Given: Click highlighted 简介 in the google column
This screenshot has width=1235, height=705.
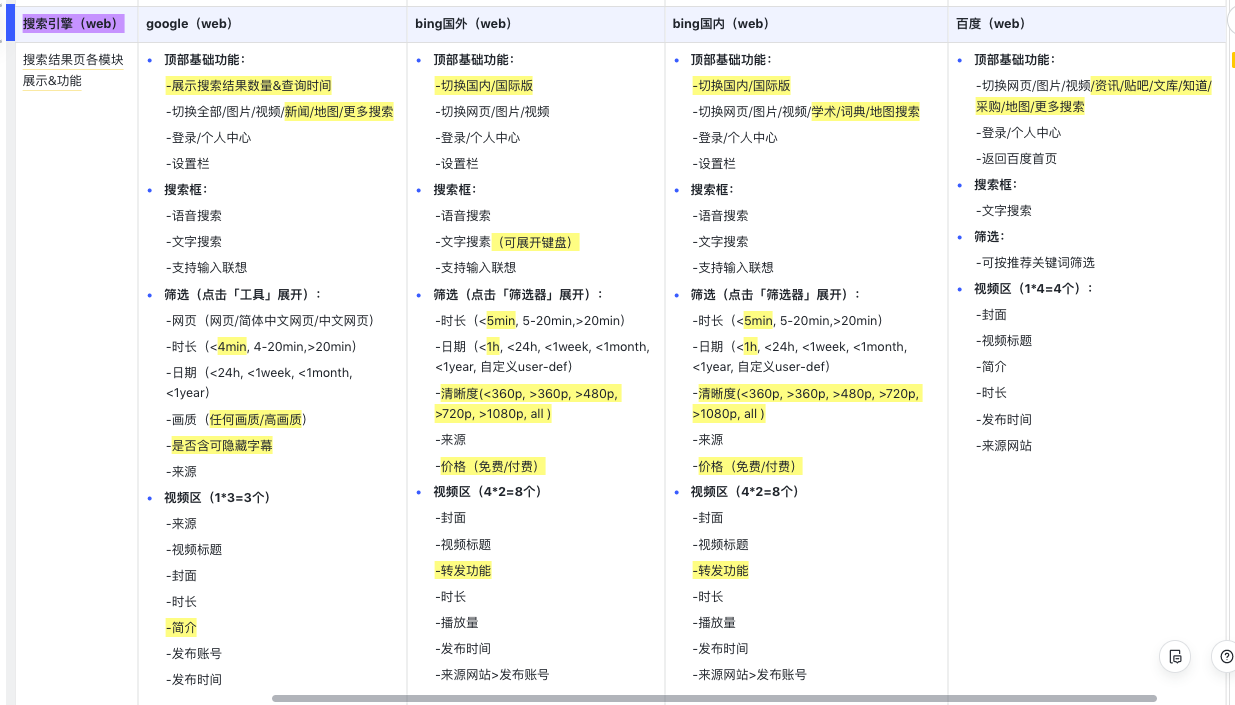Looking at the screenshot, I should pyautogui.click(x=184, y=628).
